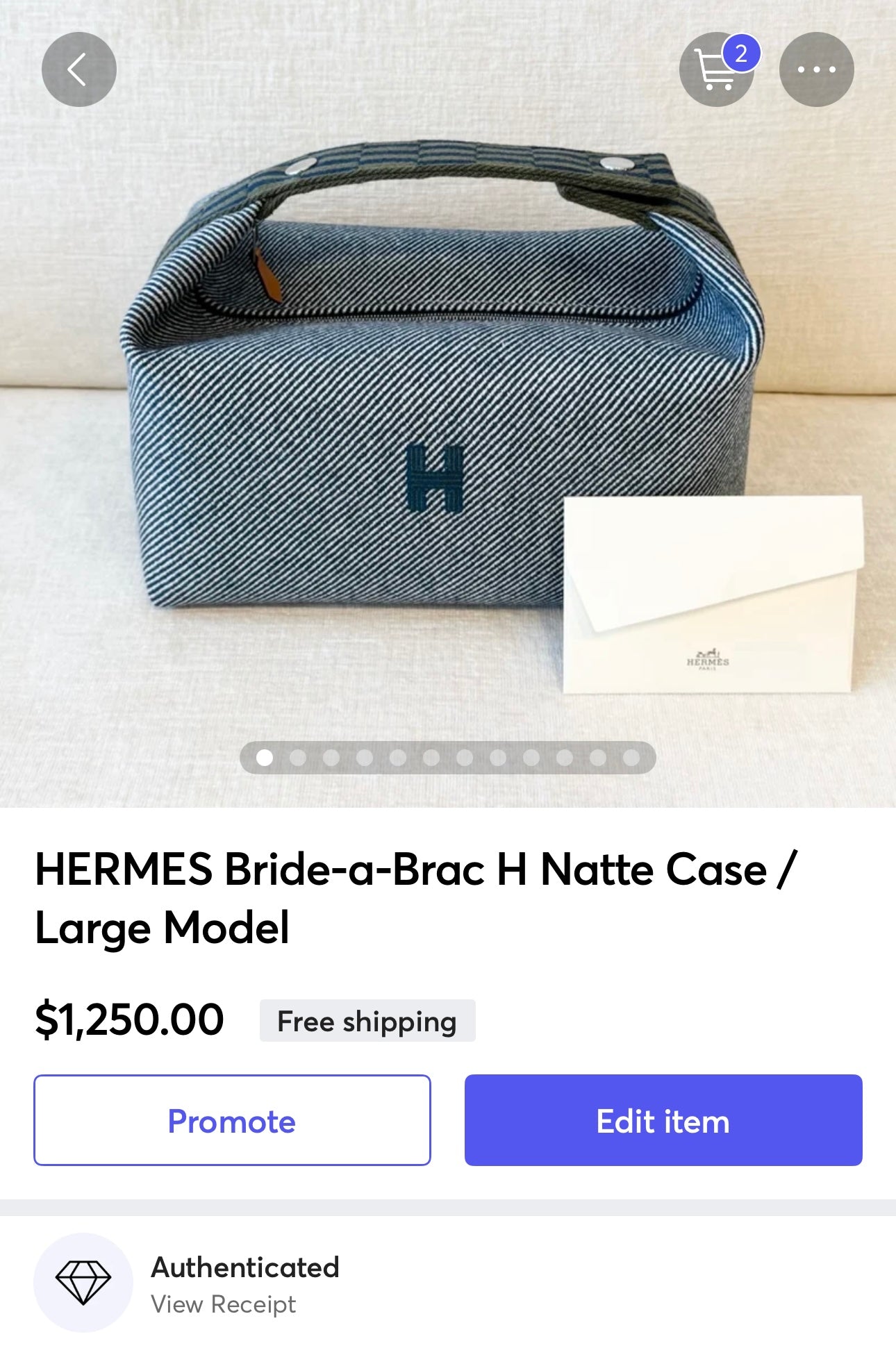The image size is (896, 1348).
Task: Tap the HERMES Bride-a-Brac item title
Action: point(416,899)
